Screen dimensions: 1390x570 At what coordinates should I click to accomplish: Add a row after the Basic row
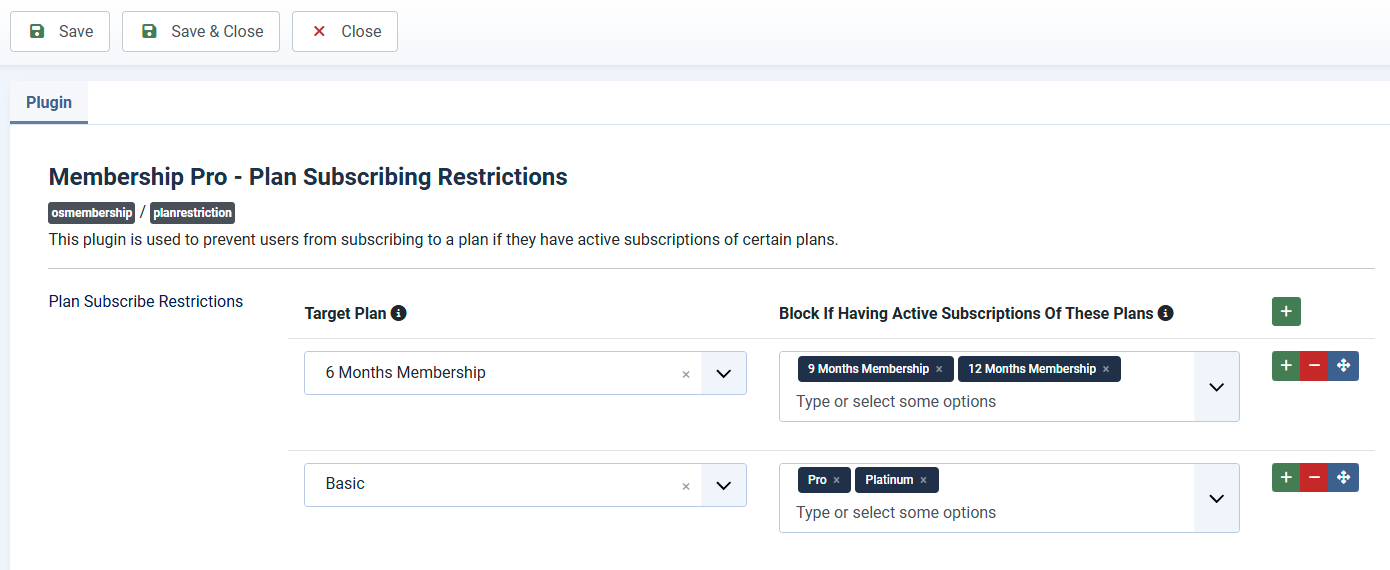(1286, 478)
